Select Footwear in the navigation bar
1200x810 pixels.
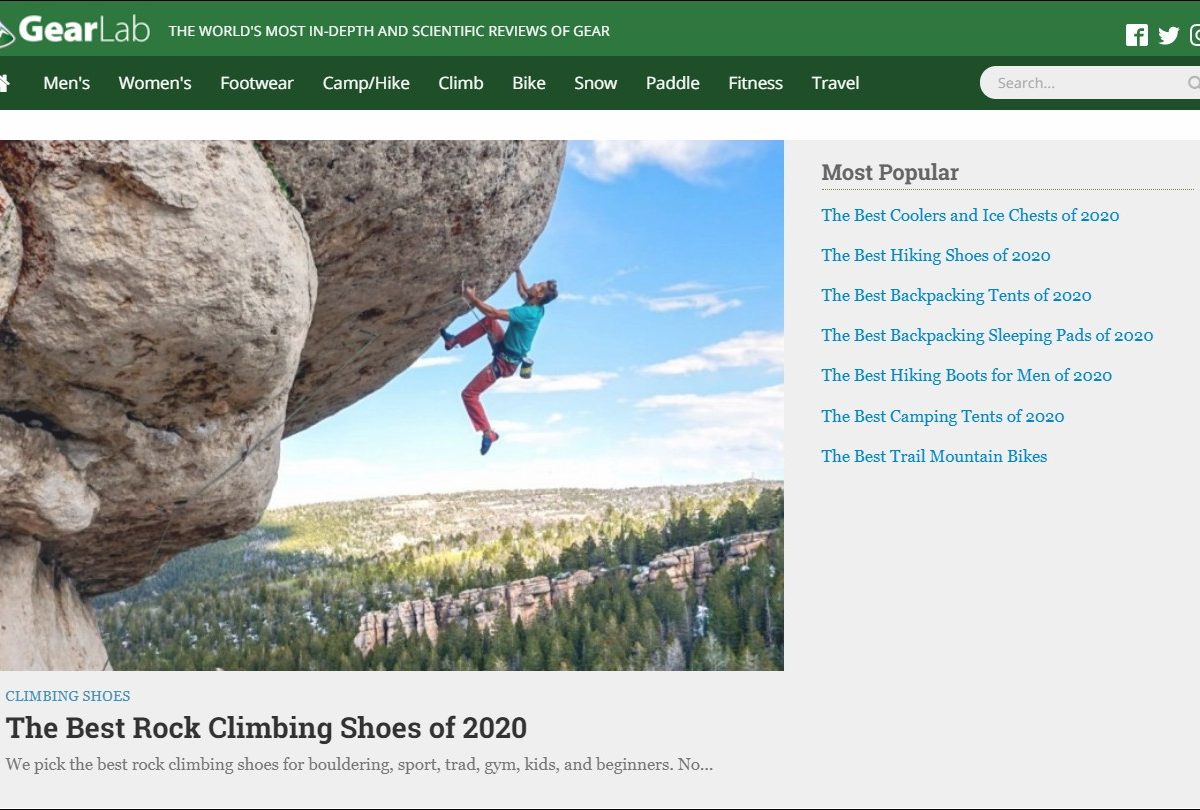(257, 83)
